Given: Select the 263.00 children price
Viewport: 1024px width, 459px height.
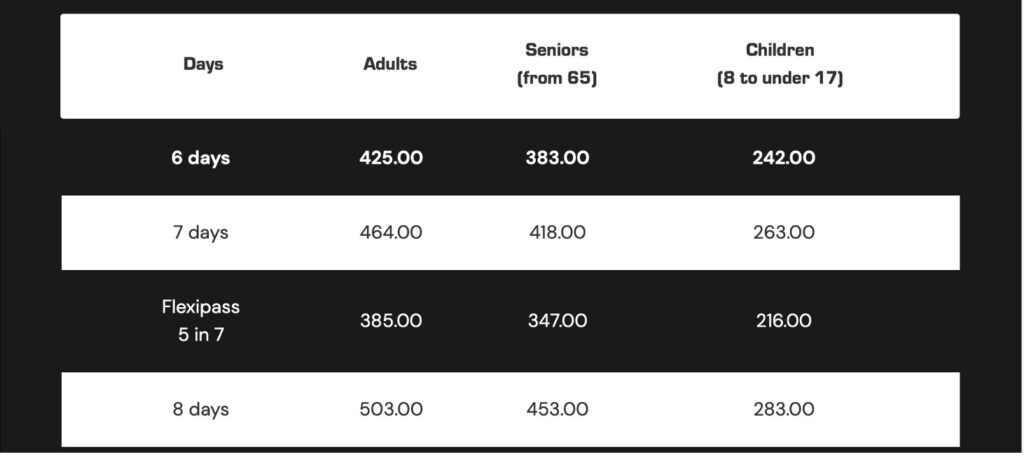Looking at the screenshot, I should click(x=783, y=233).
